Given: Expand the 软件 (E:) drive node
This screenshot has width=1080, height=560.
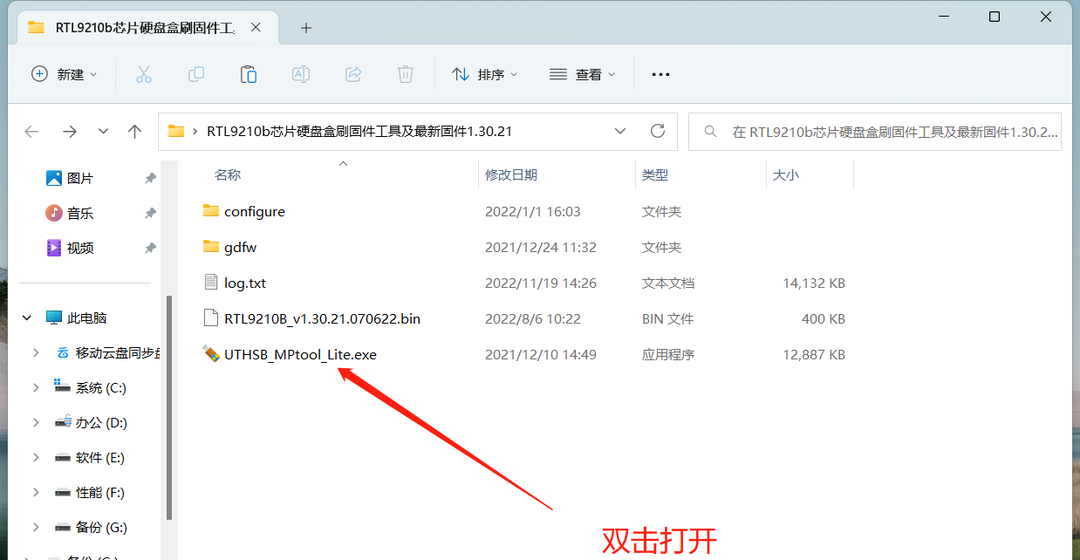Looking at the screenshot, I should click(36, 457).
